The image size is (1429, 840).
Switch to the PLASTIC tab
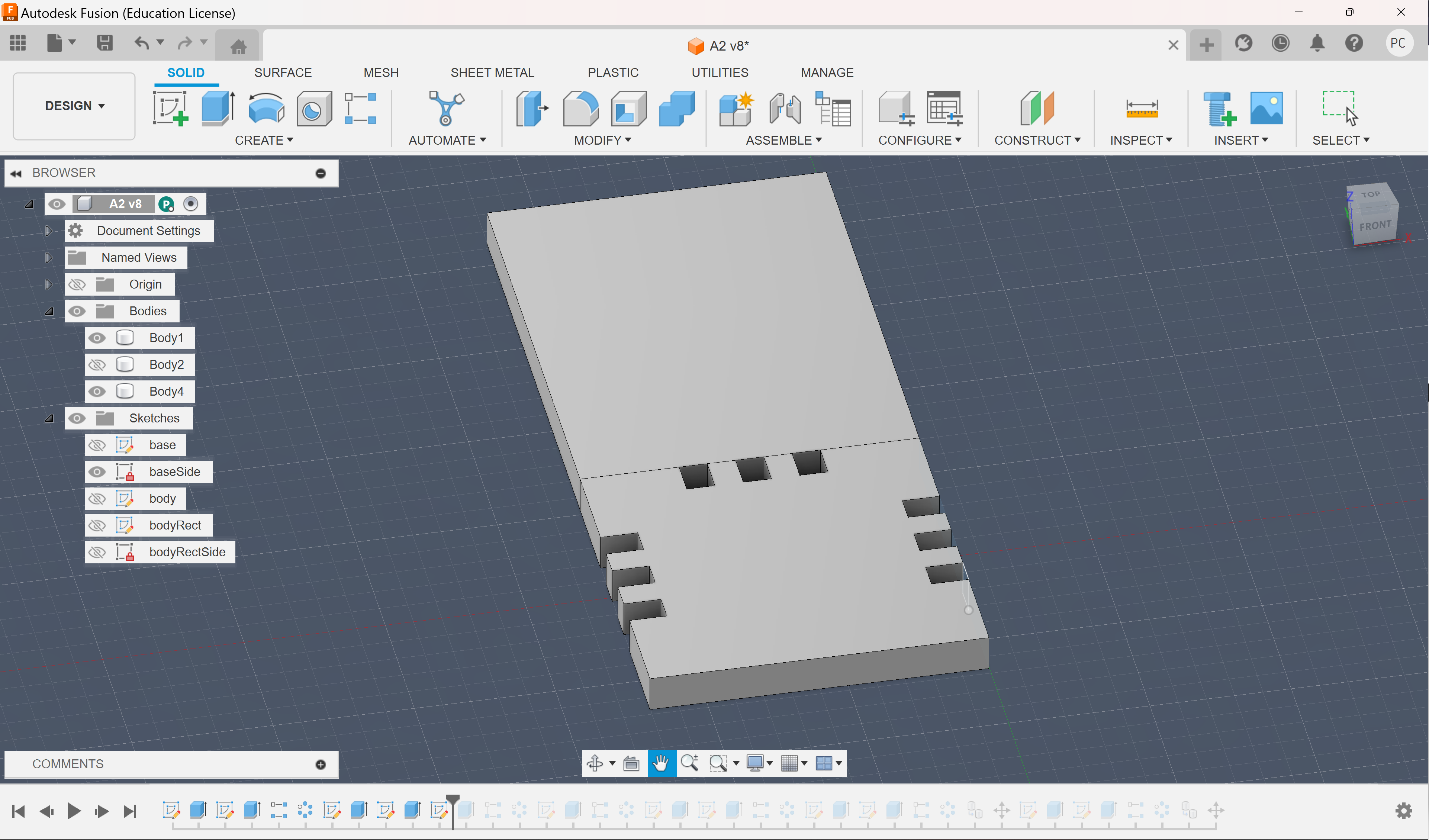pos(613,73)
